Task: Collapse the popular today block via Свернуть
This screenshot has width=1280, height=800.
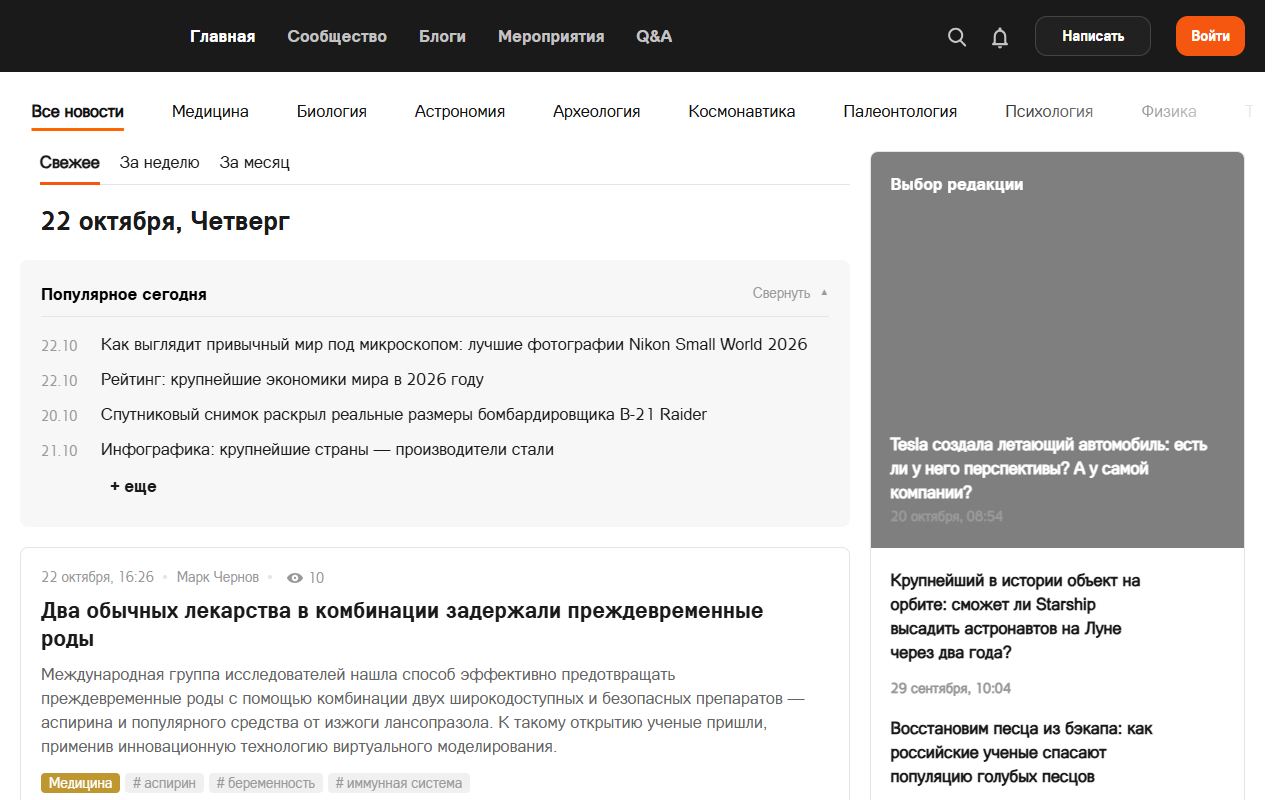Action: tap(790, 293)
